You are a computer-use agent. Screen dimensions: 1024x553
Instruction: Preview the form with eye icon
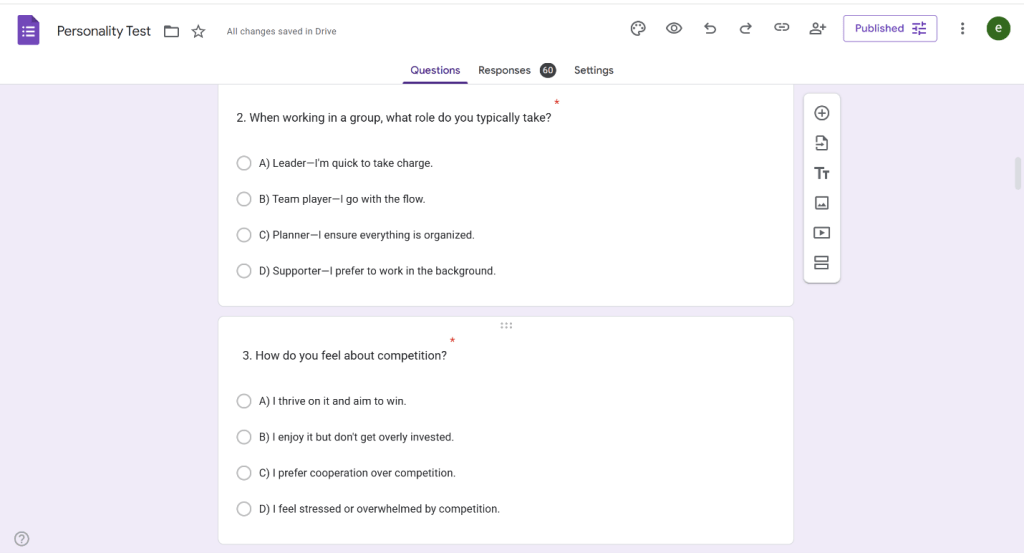(674, 29)
